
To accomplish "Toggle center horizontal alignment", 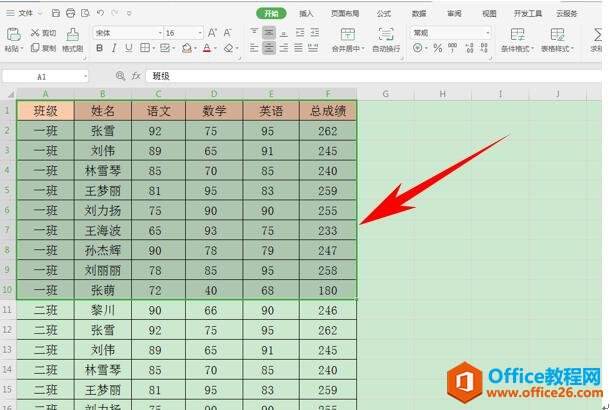I will tap(268, 48).
